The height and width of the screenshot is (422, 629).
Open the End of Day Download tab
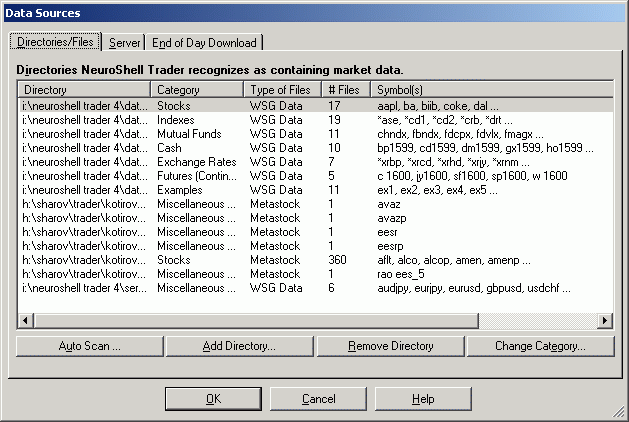204,43
